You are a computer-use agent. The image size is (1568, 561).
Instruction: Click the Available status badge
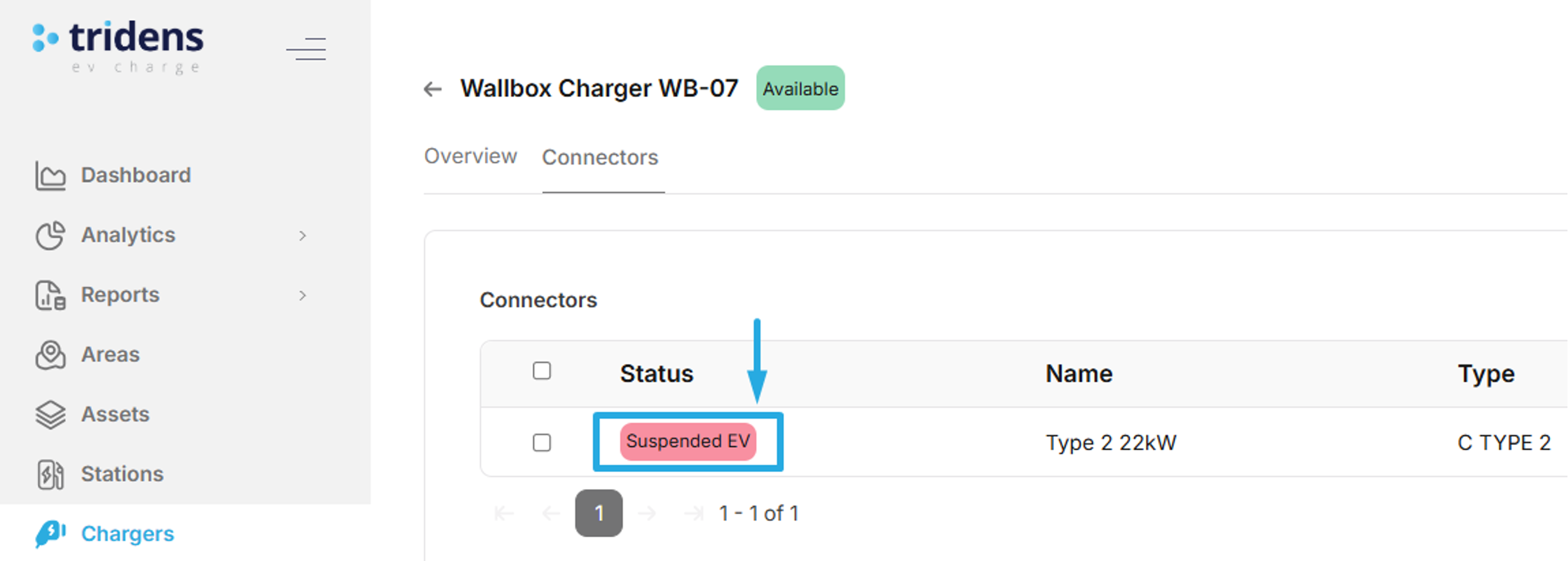[x=800, y=88]
